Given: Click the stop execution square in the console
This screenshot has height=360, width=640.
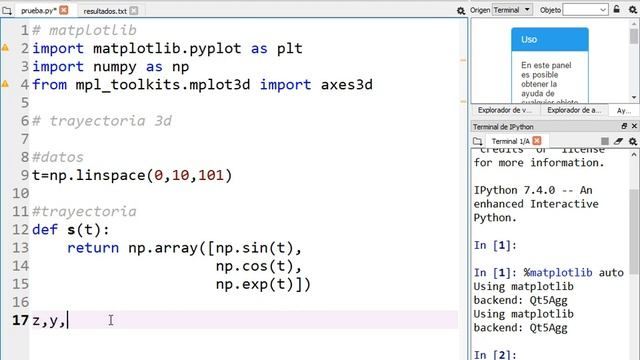Looking at the screenshot, I should coord(605,141).
